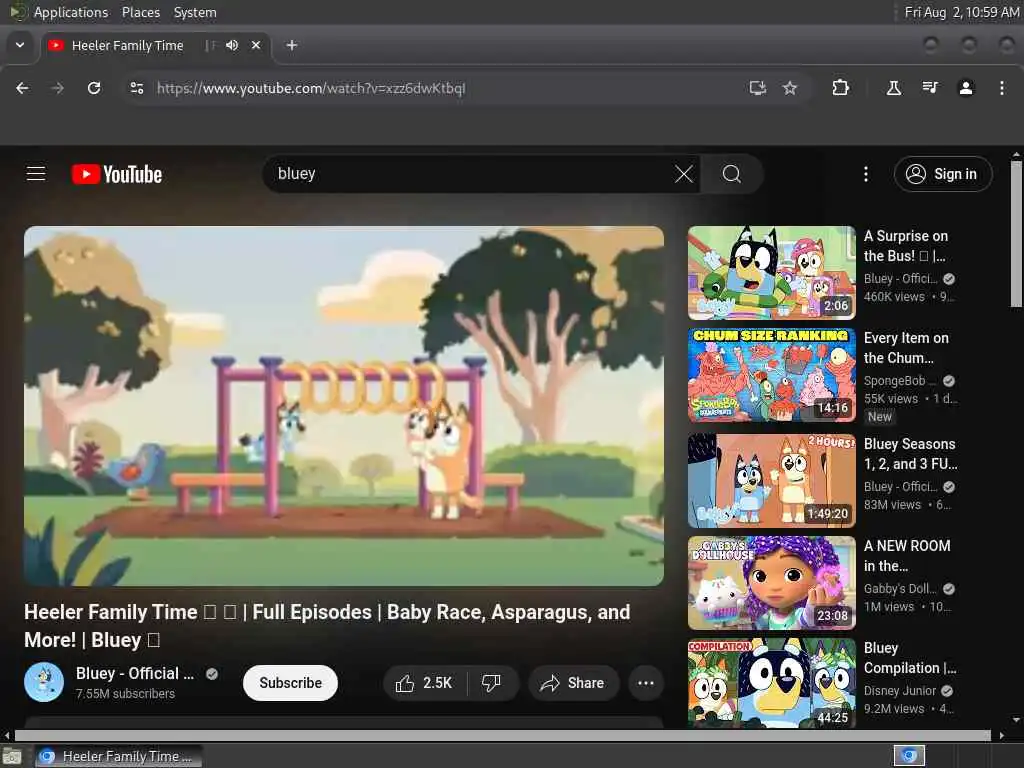Open 'Bluey Seasons 1, 2, and 3' title

point(910,454)
